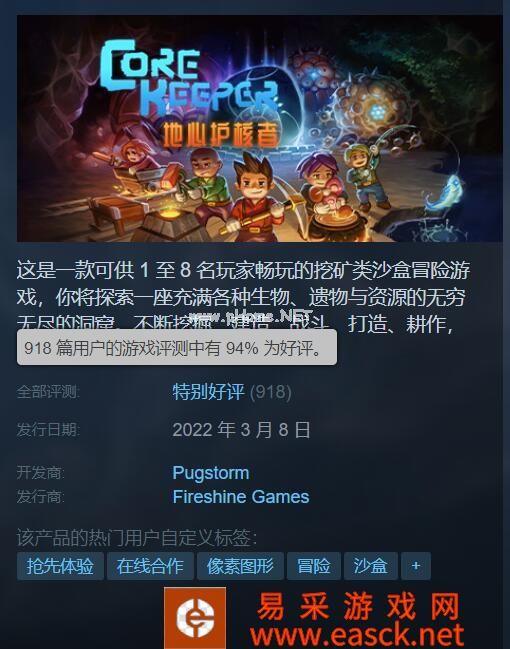This screenshot has width=510, height=649.
Task: Click the orange easck logo icon
Action: (195, 618)
